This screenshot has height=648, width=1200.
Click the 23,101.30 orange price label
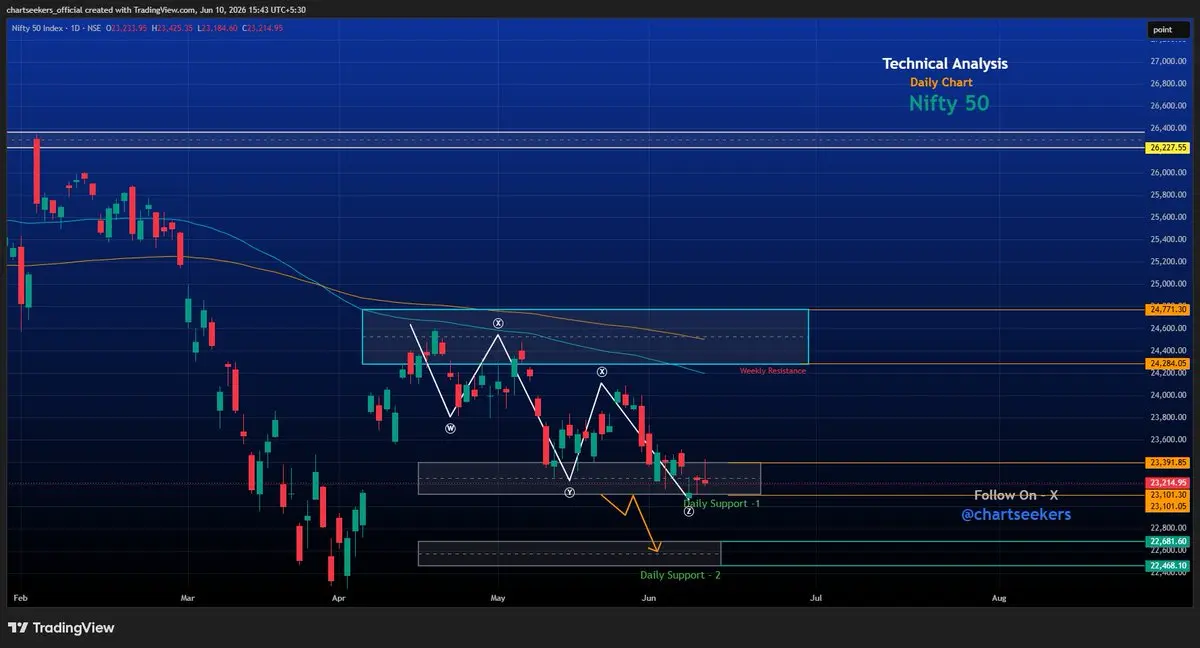[x=1168, y=495]
